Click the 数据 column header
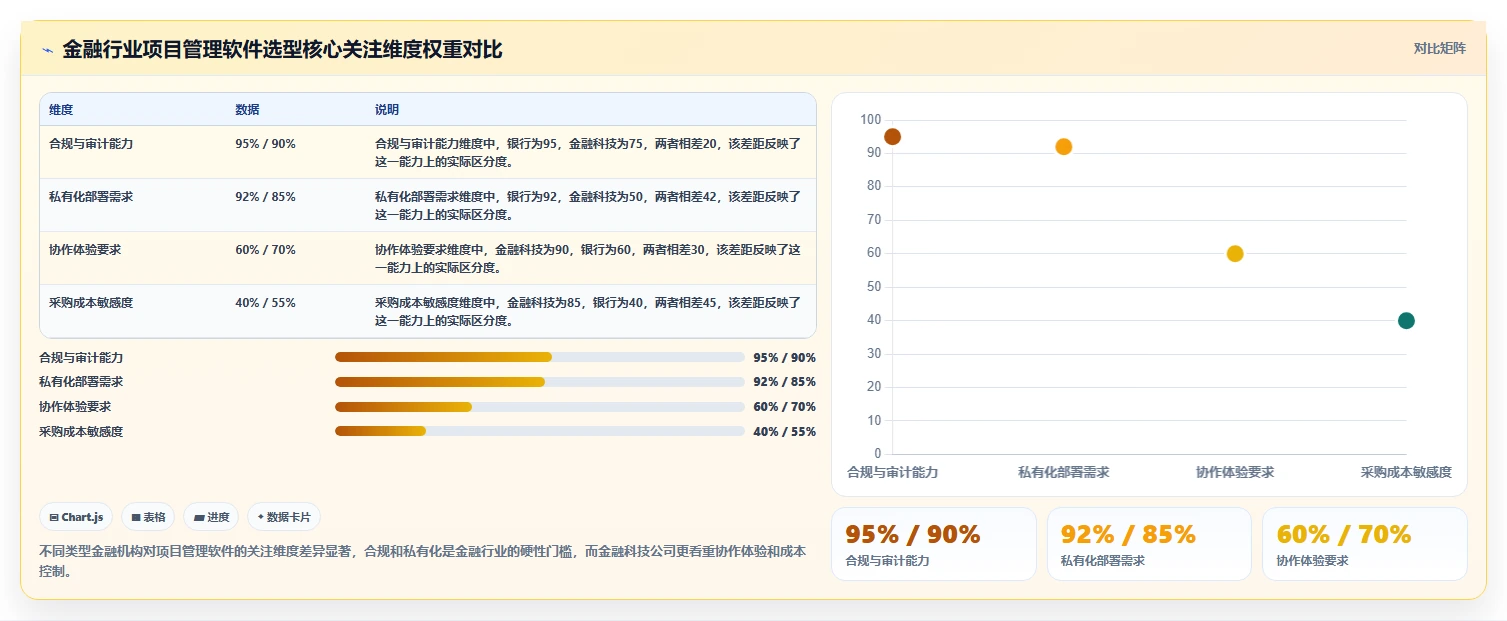The width and height of the screenshot is (1507, 621). point(247,110)
